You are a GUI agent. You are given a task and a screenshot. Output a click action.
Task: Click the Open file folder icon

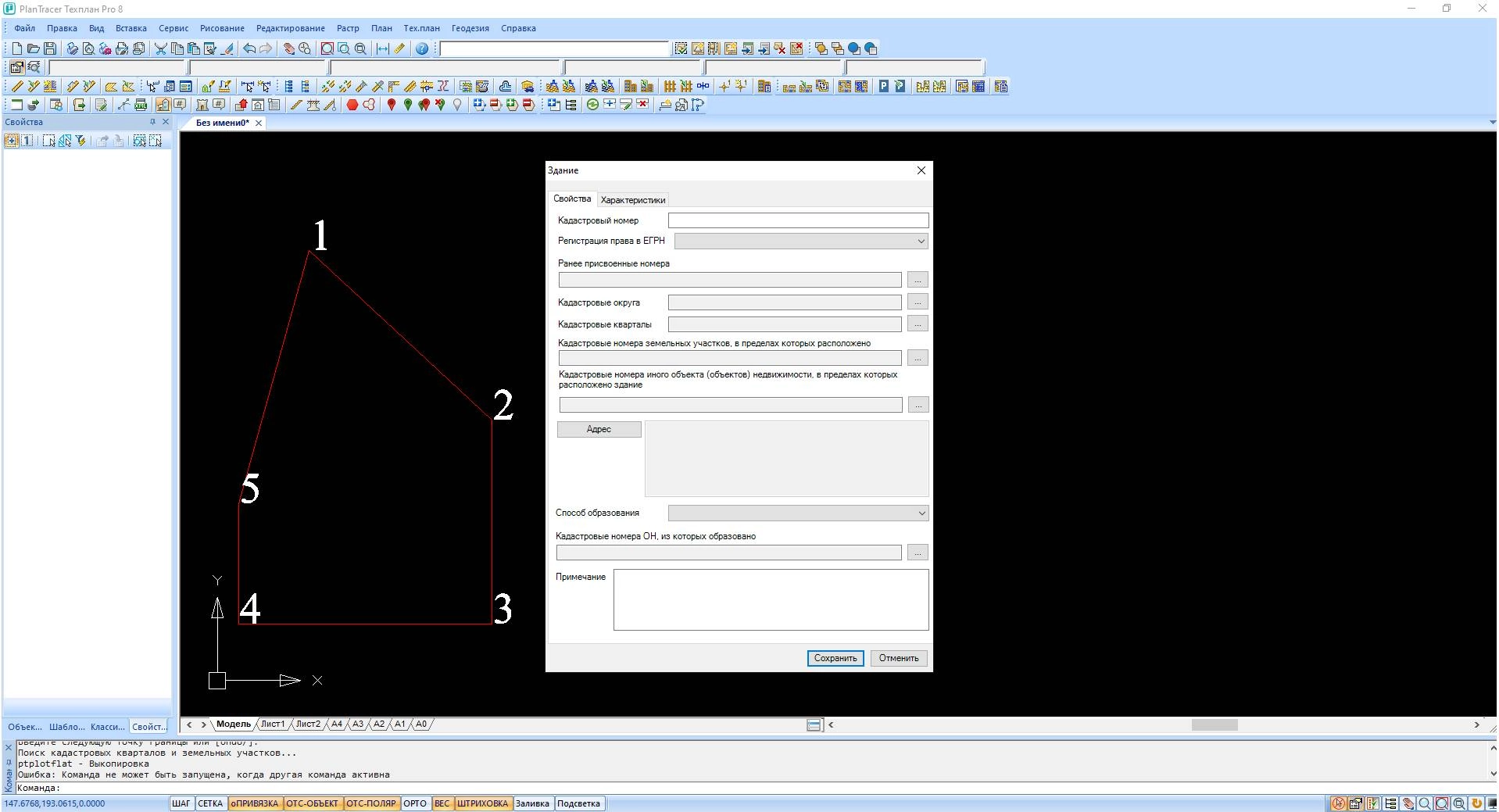click(x=34, y=48)
